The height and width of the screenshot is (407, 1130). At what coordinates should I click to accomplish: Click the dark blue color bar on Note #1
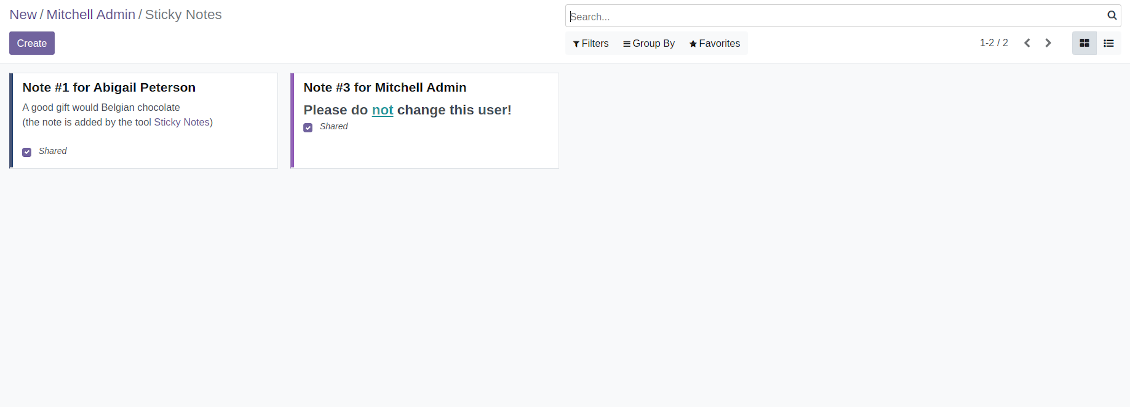11,120
